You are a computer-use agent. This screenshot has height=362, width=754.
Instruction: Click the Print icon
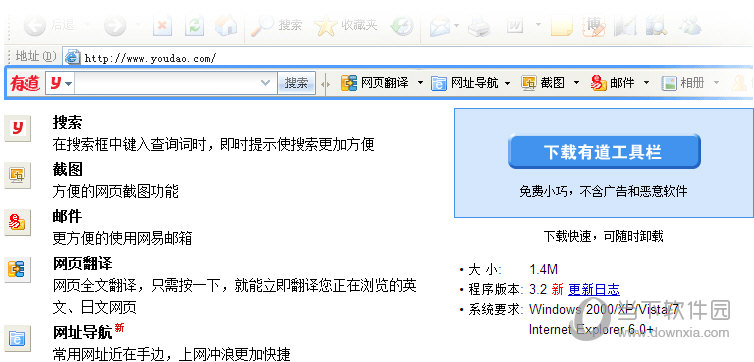coord(479,26)
